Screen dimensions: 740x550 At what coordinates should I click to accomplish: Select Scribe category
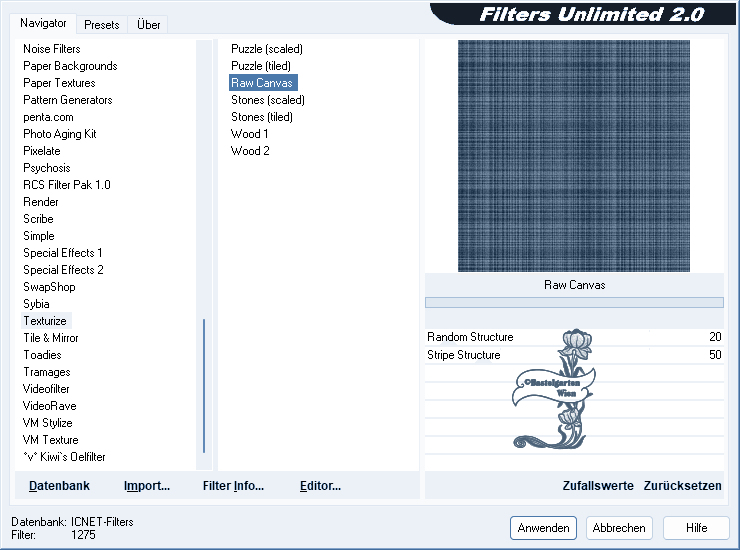(38, 219)
